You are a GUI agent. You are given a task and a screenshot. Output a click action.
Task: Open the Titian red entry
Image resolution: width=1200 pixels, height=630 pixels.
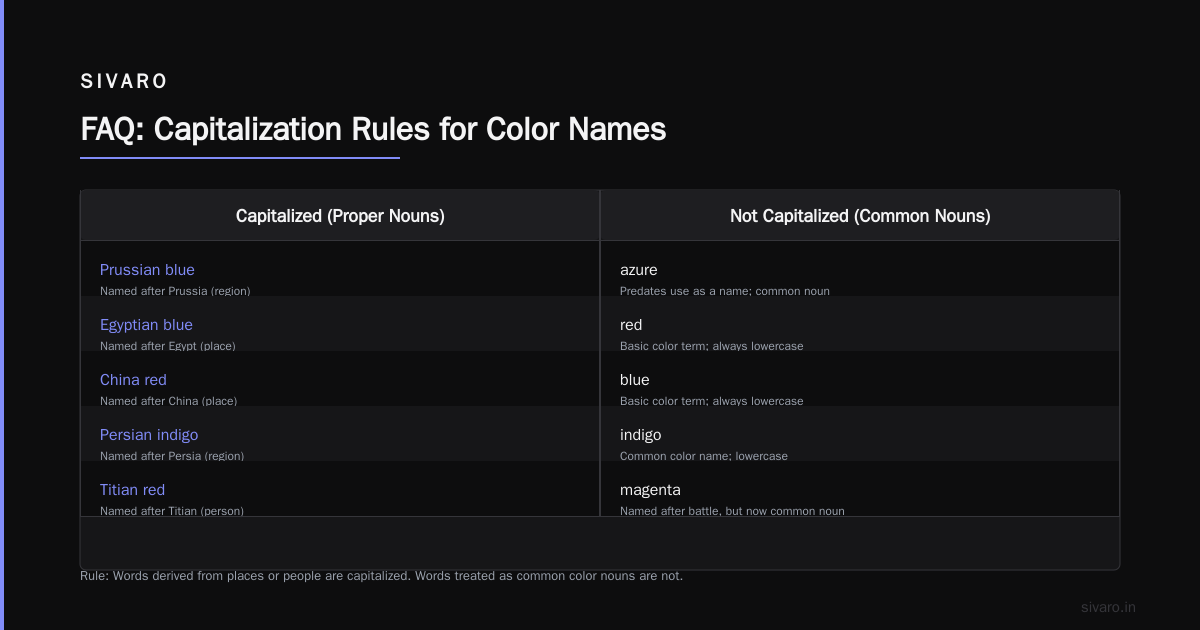coord(132,490)
